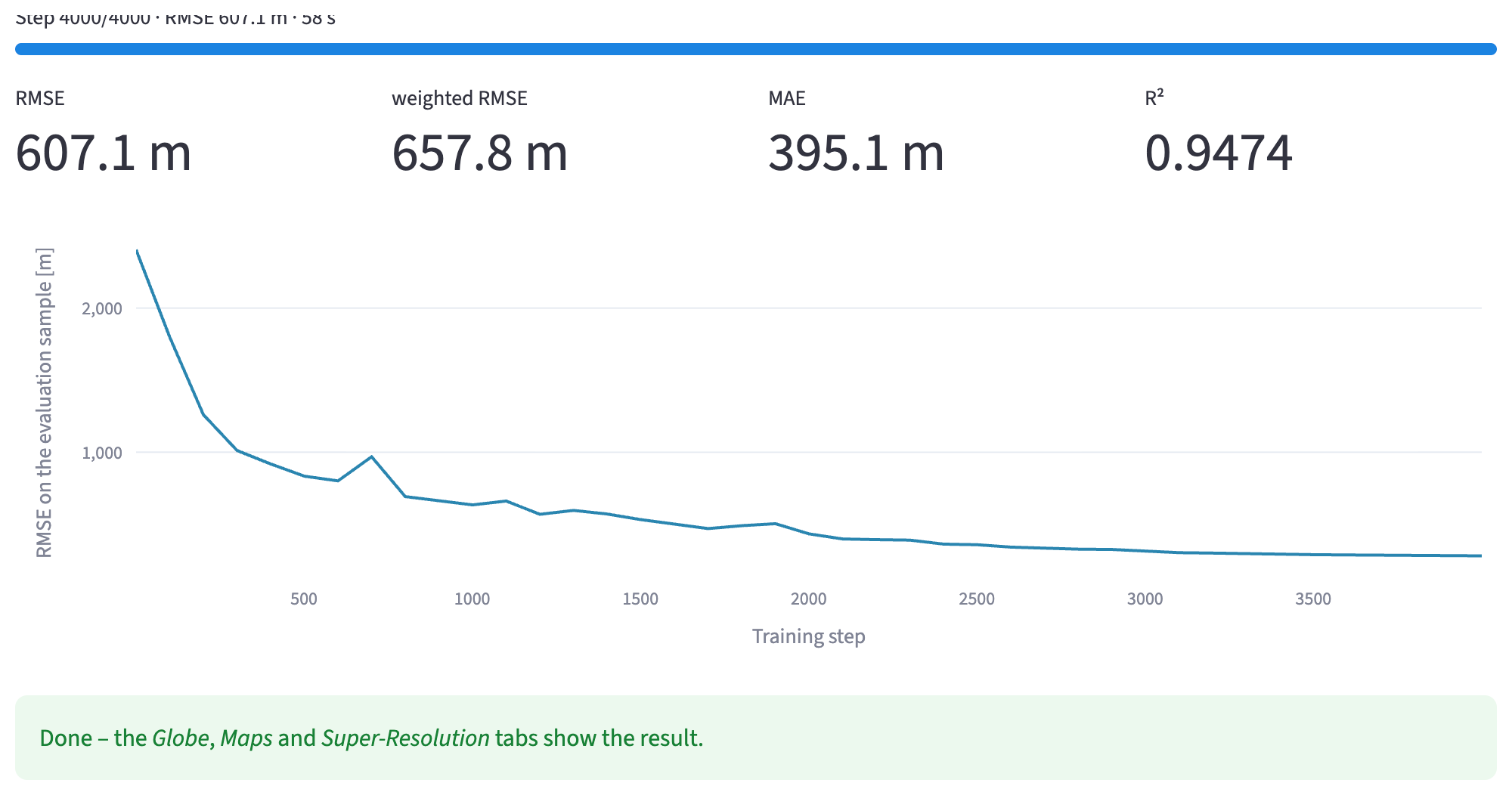
Task: Click the 2,000 tick on the y-axis
Action: [x=101, y=308]
